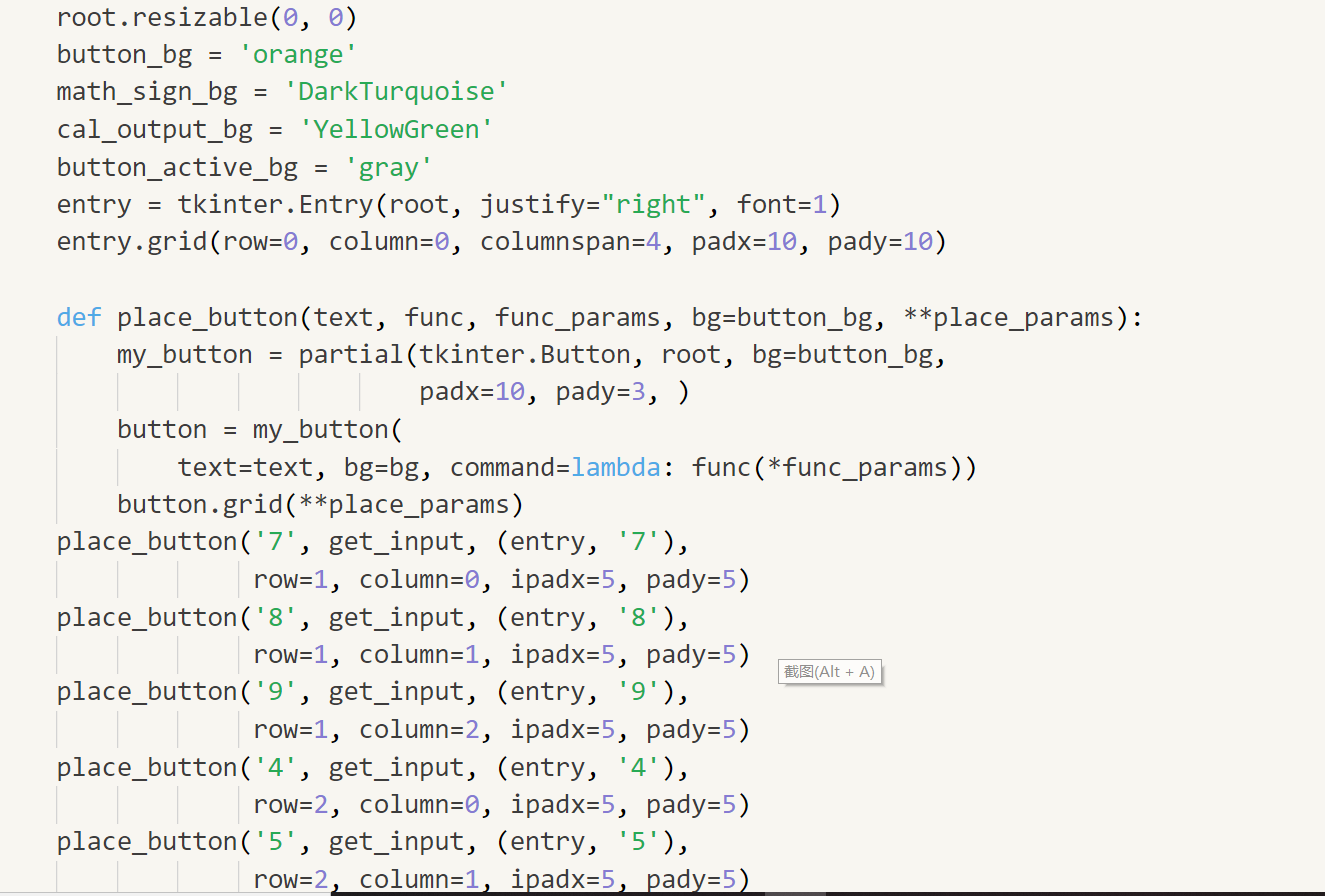This screenshot has width=1325, height=896.
Task: Click entry.grid at the line start
Action: point(131,242)
